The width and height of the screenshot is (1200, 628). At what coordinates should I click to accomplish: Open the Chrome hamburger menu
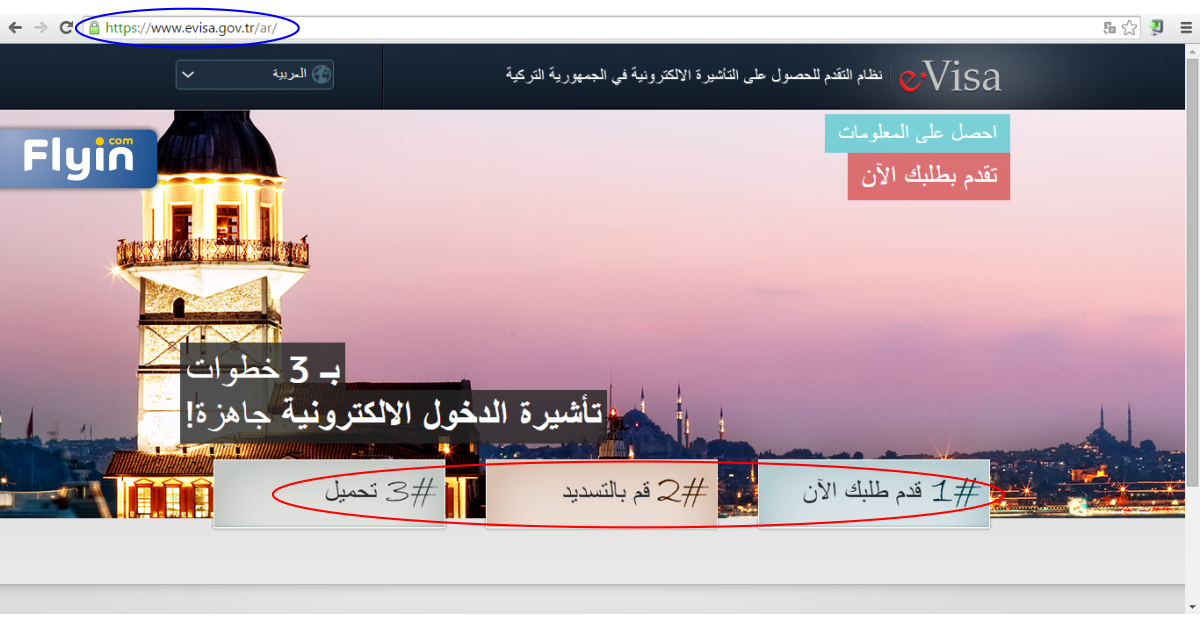(1185, 28)
